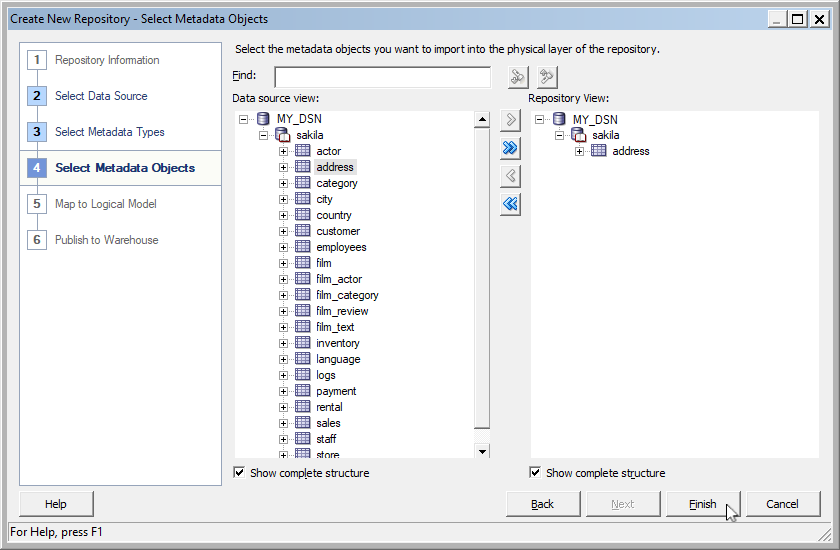840x550 pixels.
Task: Click the address table icon in Repository View
Action: (x=598, y=151)
